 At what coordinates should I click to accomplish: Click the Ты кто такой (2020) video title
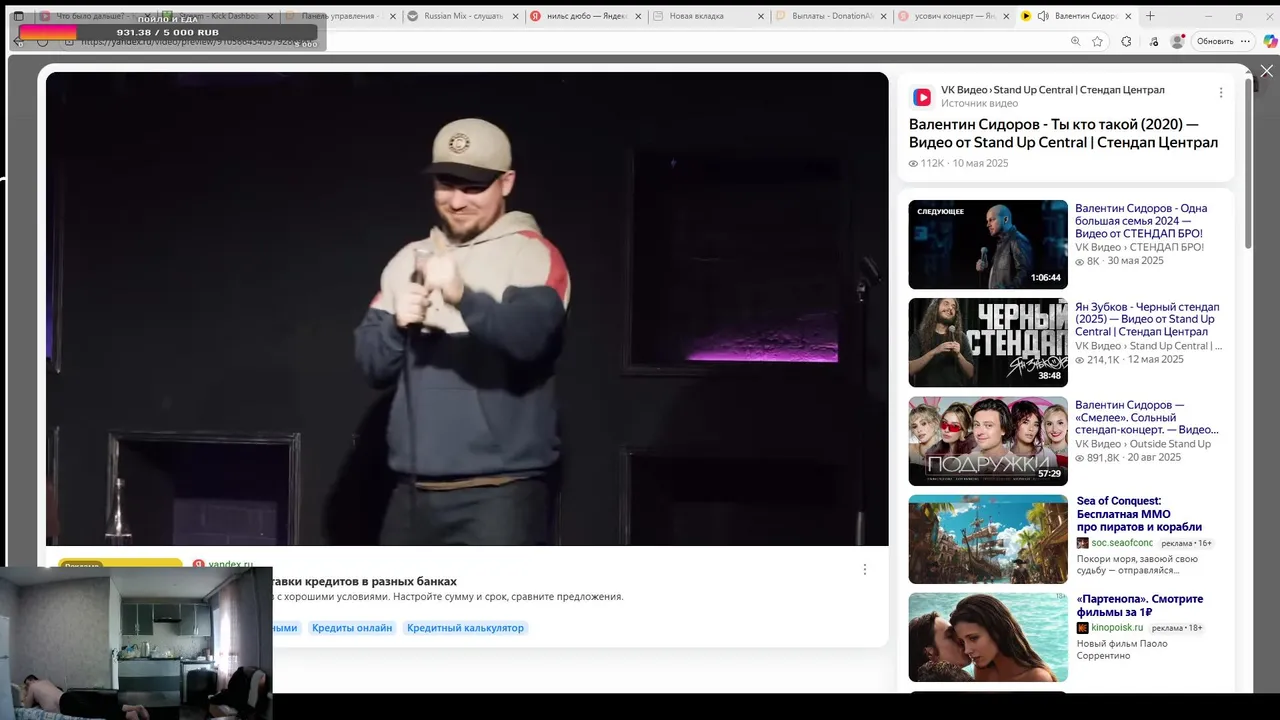tap(1063, 134)
